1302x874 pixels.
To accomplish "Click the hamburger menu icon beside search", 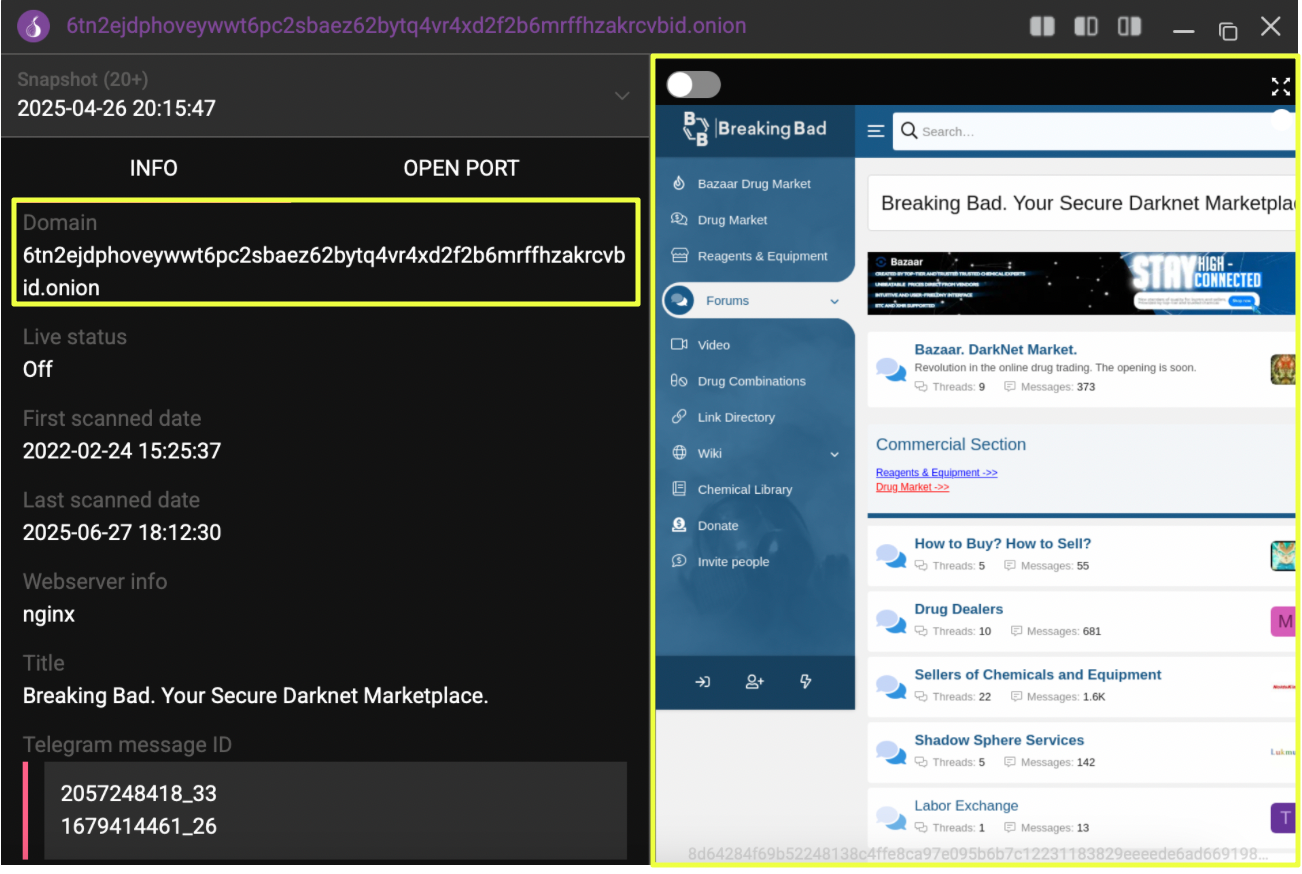I will [x=876, y=131].
